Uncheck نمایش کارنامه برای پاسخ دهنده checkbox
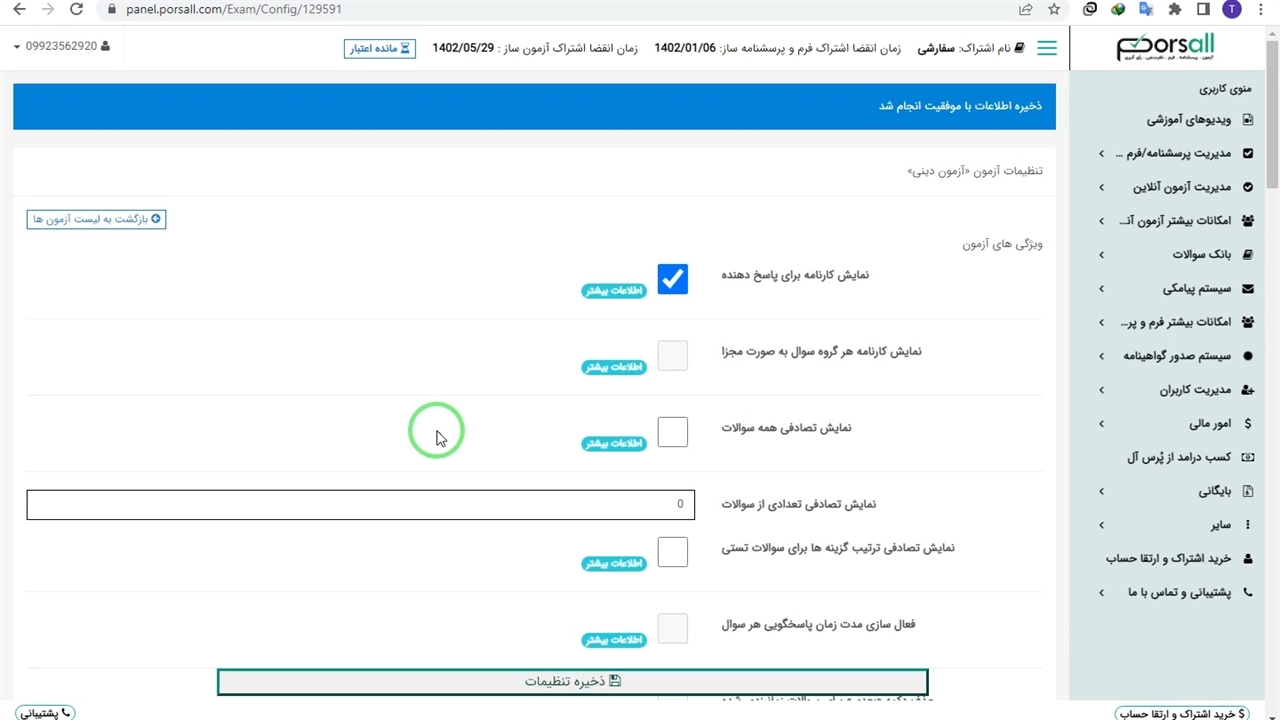The height and width of the screenshot is (720, 1280). (x=673, y=279)
